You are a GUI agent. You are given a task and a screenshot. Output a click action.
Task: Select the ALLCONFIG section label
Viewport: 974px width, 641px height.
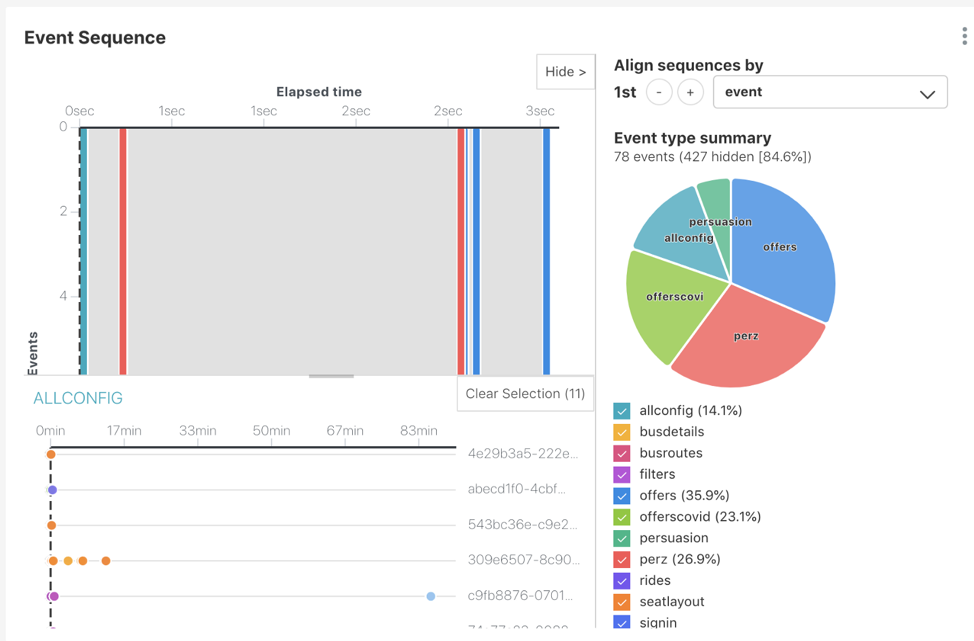point(78,396)
